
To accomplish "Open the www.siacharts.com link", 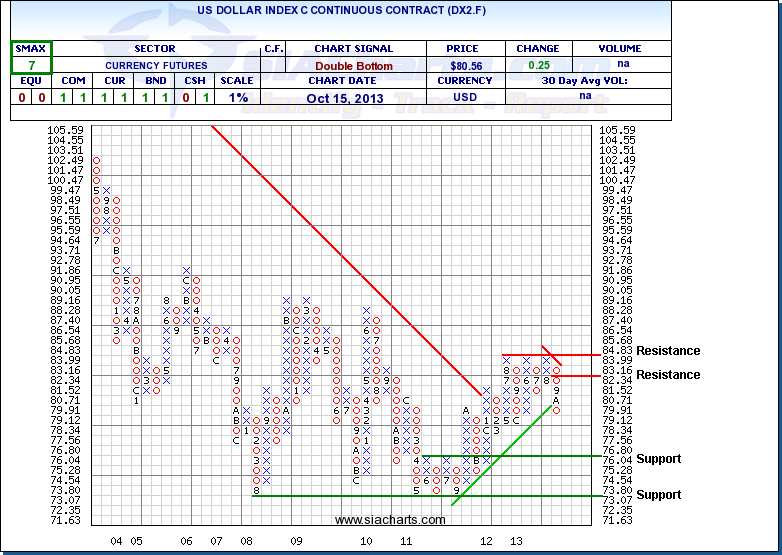I will (x=389, y=520).
